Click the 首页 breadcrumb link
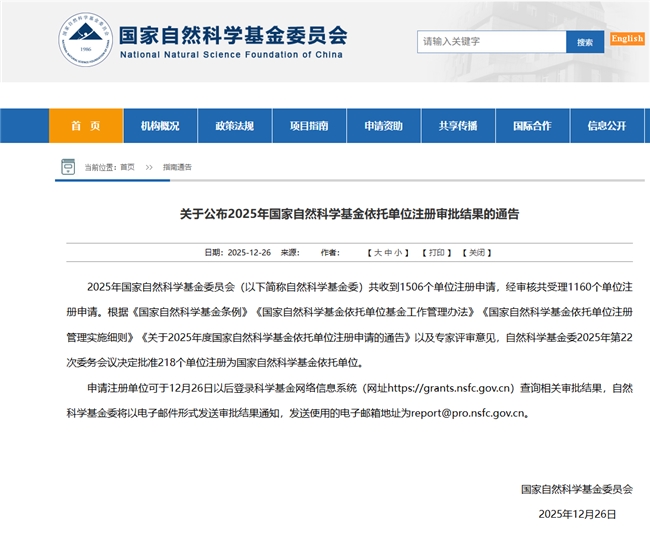650x555 pixels. 127,168
